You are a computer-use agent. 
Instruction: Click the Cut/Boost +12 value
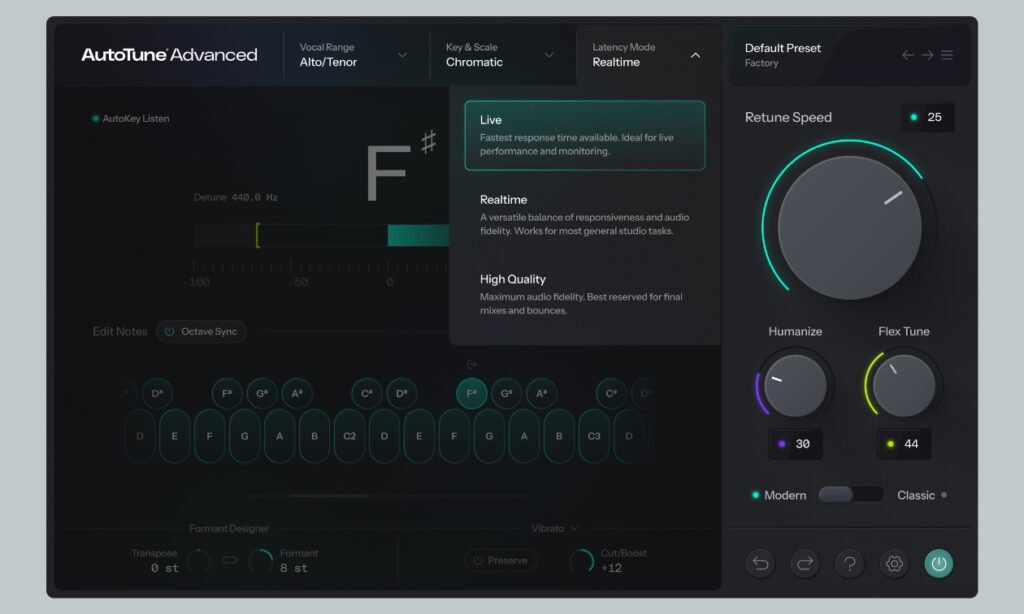point(611,568)
